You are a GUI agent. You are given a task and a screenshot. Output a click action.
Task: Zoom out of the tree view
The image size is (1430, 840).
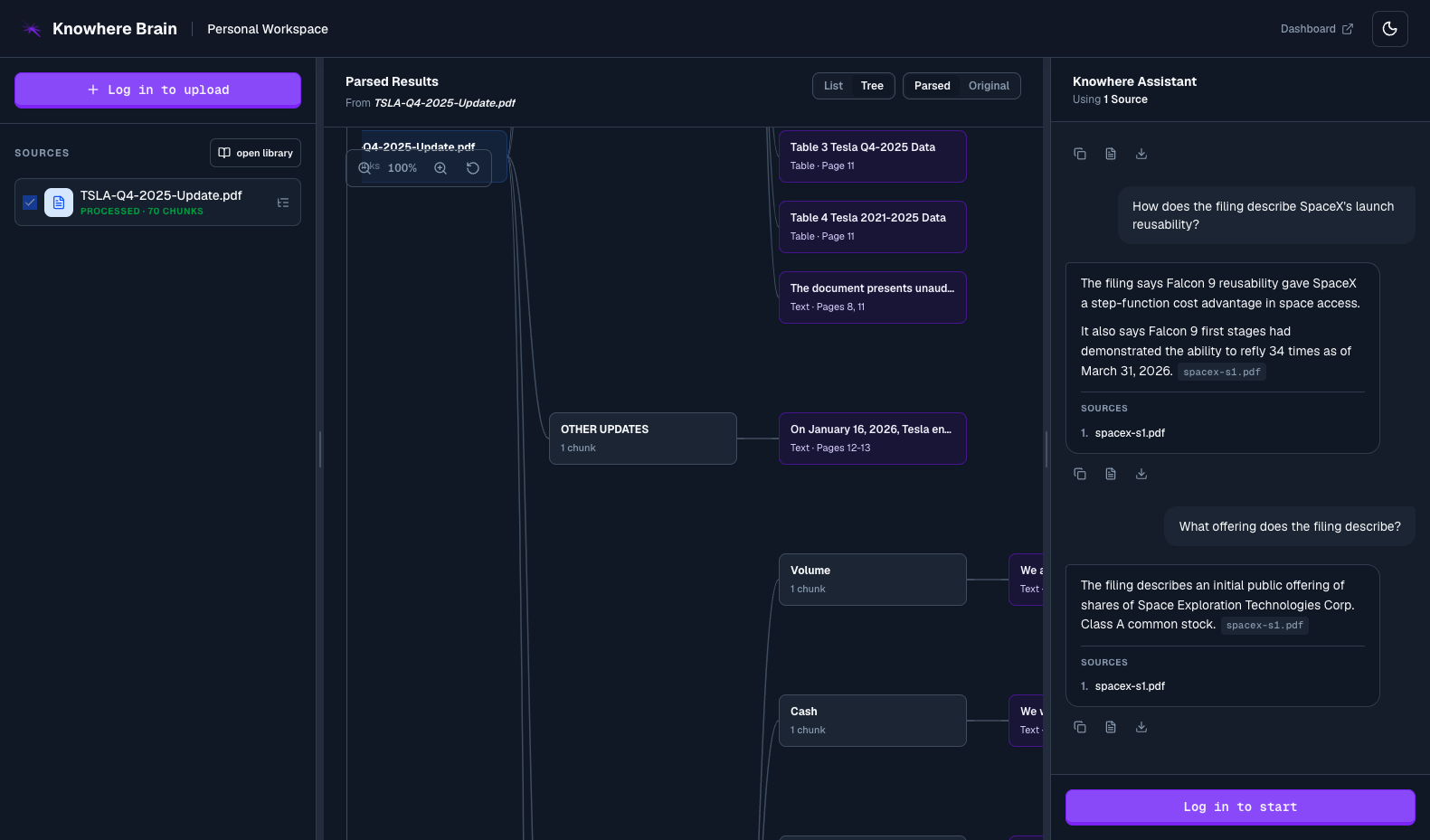pos(365,168)
